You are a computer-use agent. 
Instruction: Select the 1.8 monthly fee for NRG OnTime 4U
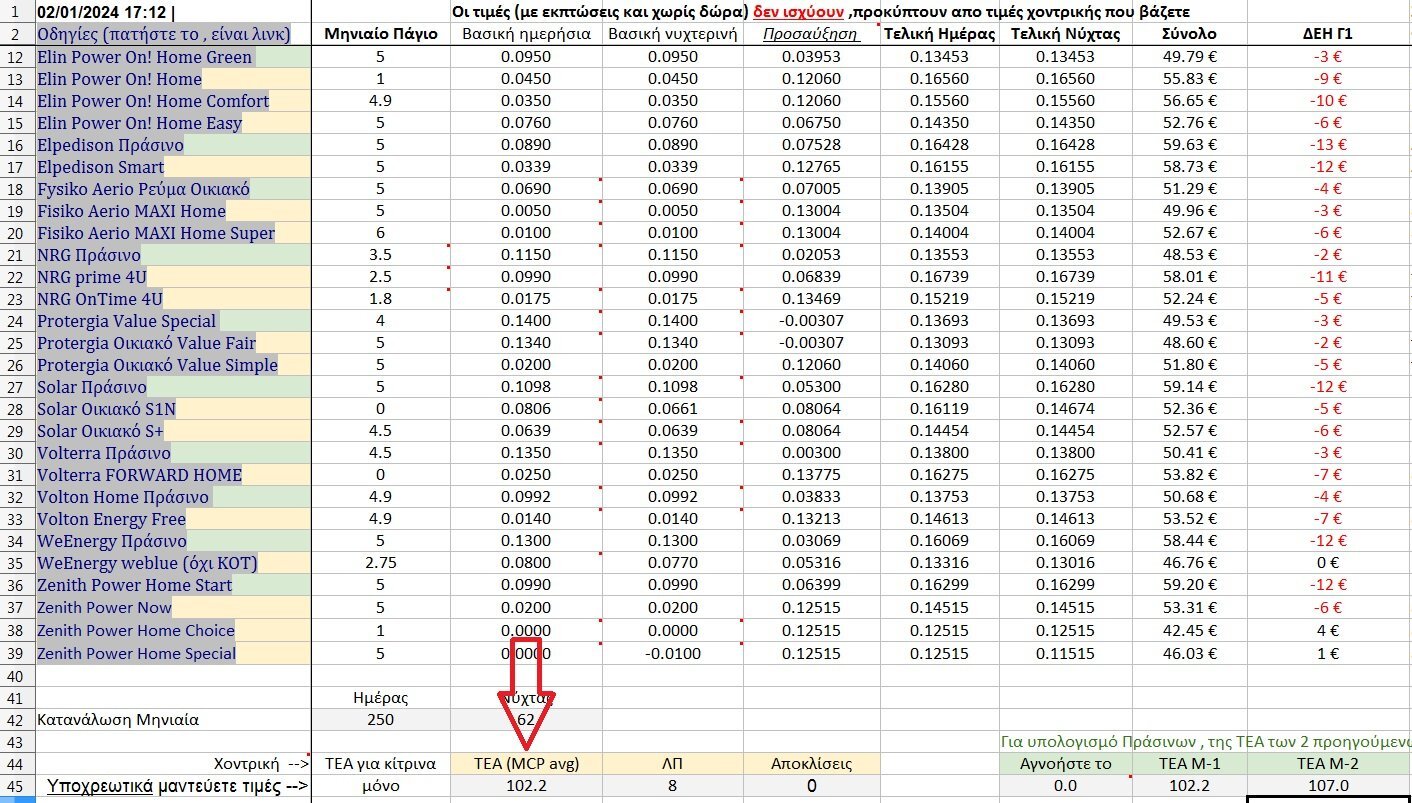[x=381, y=299]
